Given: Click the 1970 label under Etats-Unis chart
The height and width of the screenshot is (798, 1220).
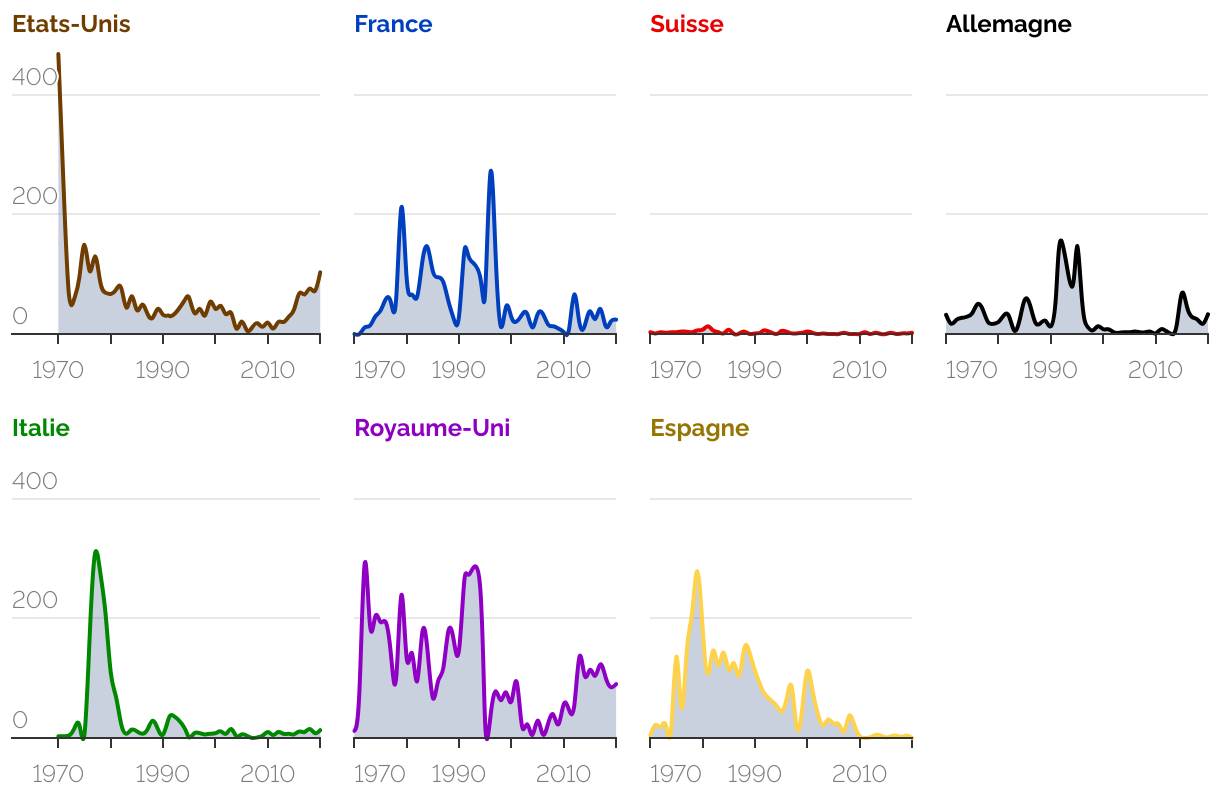Looking at the screenshot, I should 58,370.
